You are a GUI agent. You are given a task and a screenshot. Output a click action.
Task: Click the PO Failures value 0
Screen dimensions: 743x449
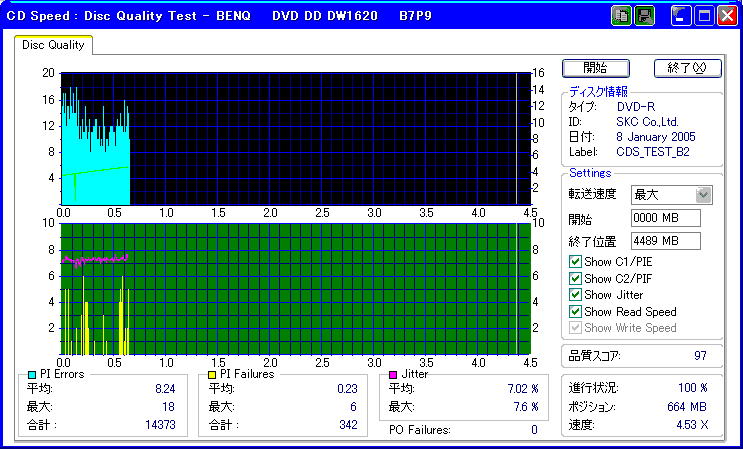(x=534, y=430)
